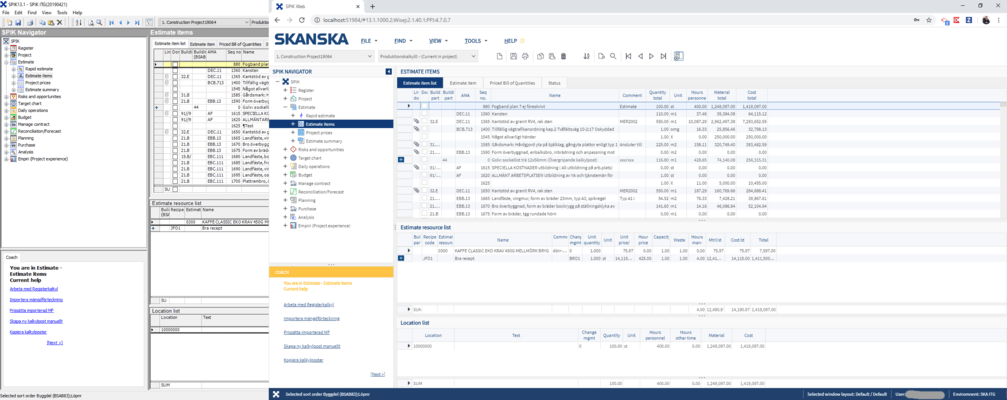Open the Produktionskalkyl estimate dropdown in SPIK Web
The width and height of the screenshot is (1007, 400).
pyautogui.click(x=428, y=57)
